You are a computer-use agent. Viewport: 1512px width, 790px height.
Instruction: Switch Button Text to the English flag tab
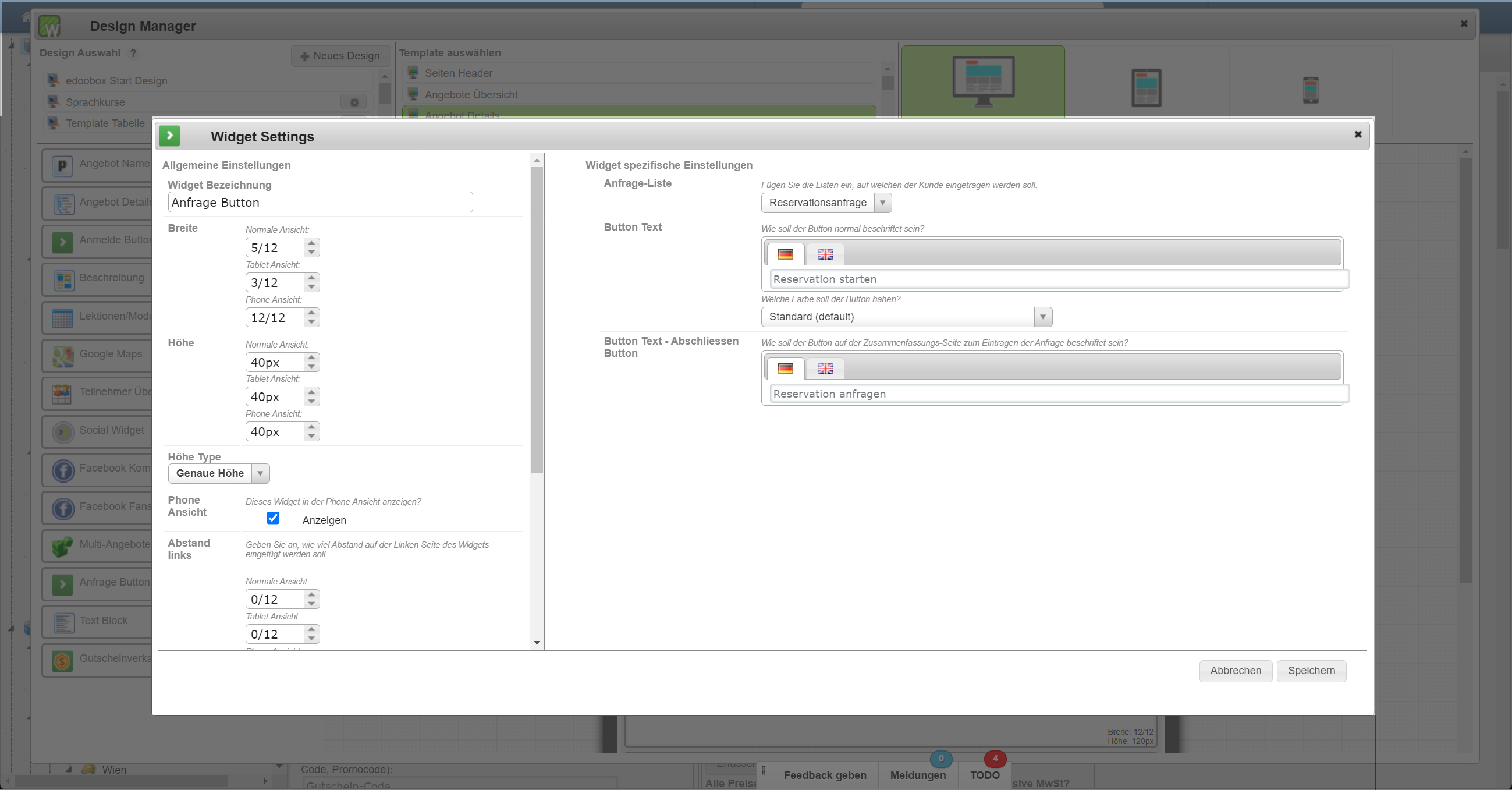(x=825, y=255)
